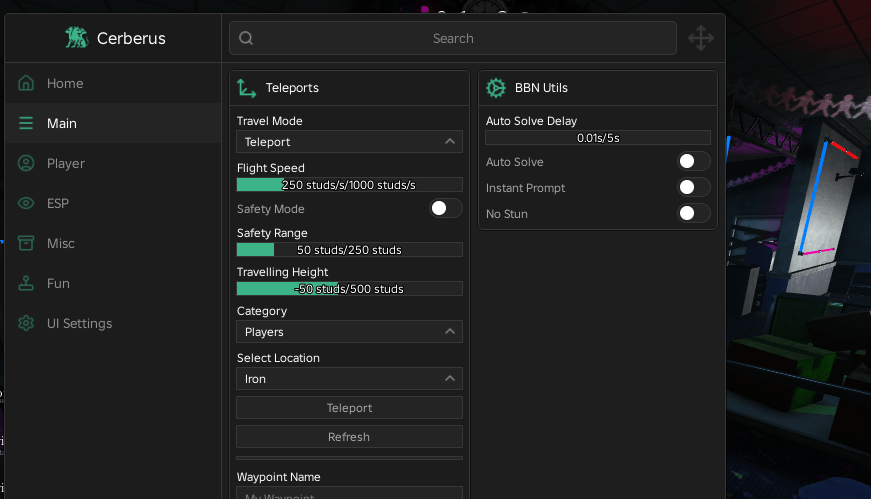This screenshot has height=499, width=871.
Task: Click the Cerberus title text
Action: (131, 38)
